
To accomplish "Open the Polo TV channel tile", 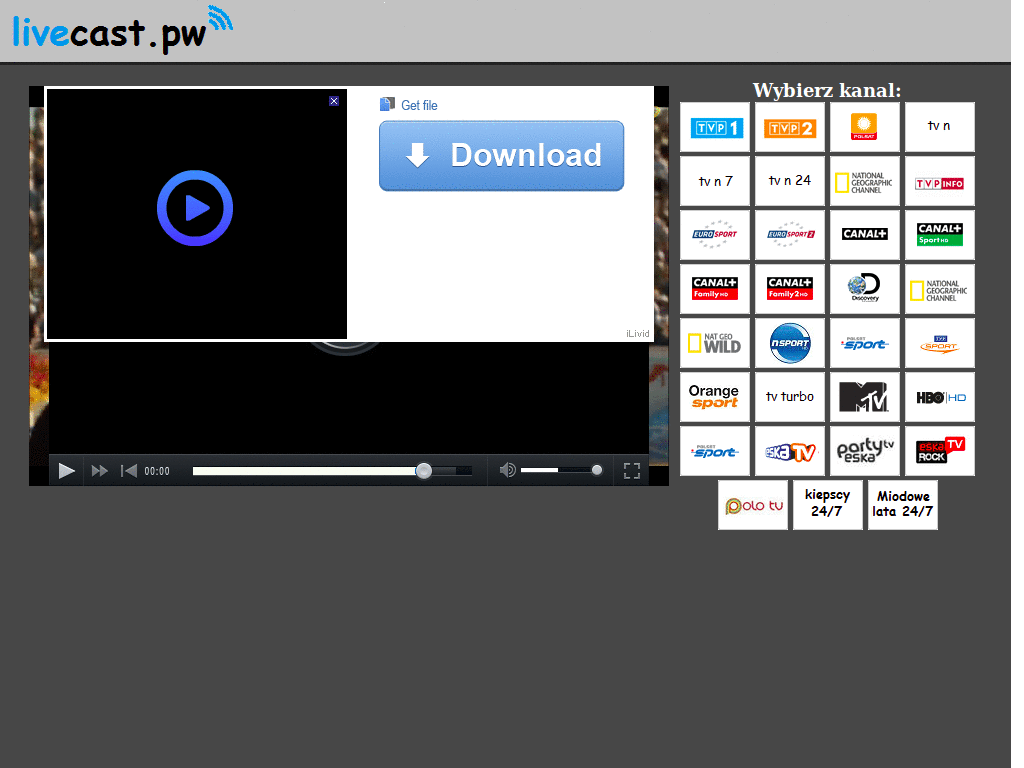I will (x=753, y=505).
